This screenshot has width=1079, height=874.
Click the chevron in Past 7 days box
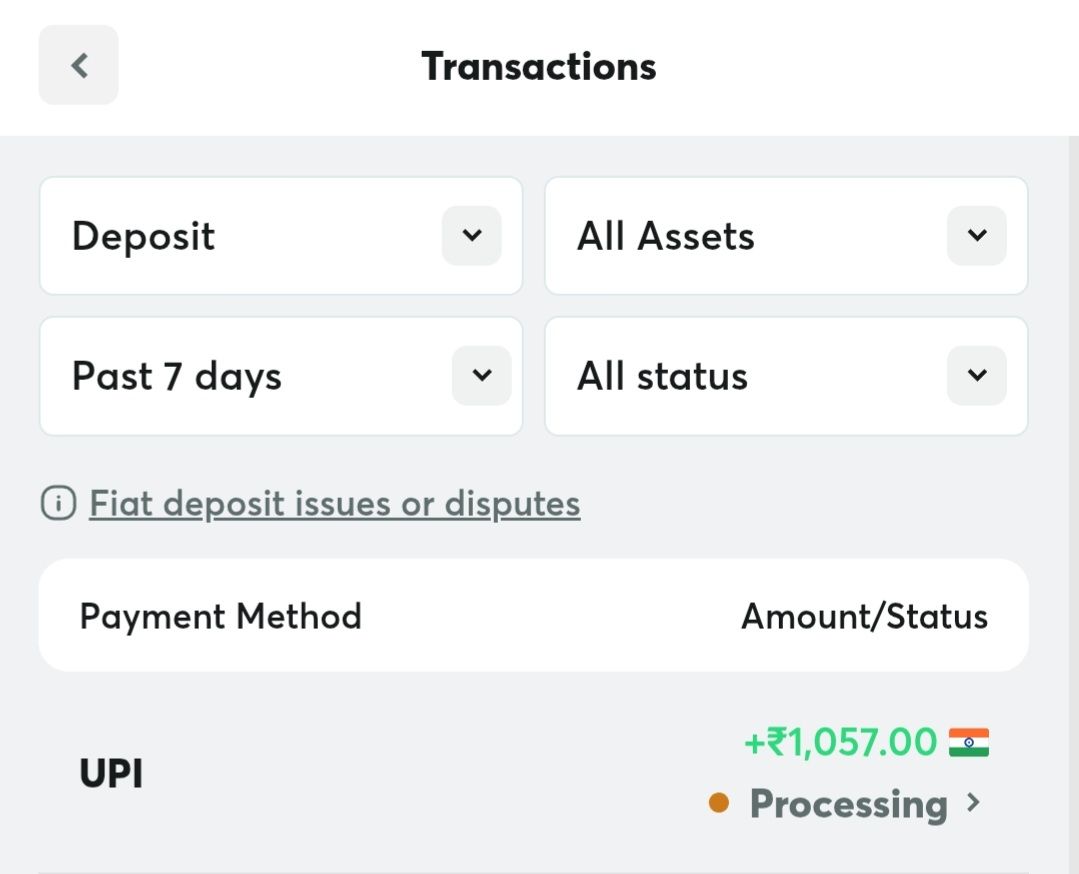click(482, 375)
